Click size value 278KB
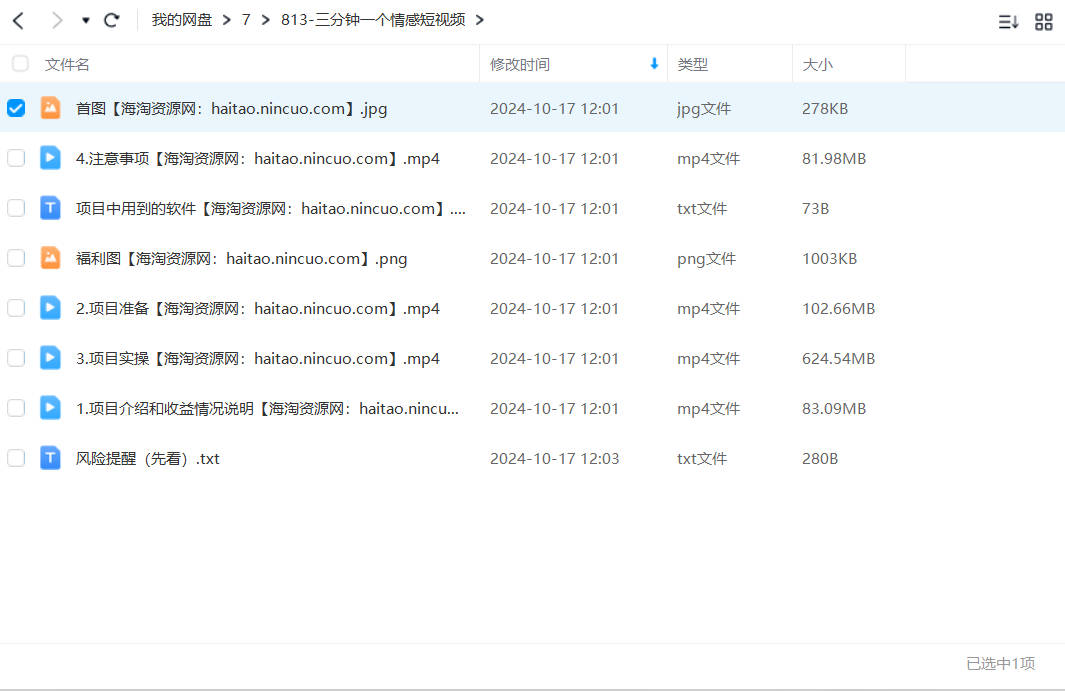 click(825, 109)
